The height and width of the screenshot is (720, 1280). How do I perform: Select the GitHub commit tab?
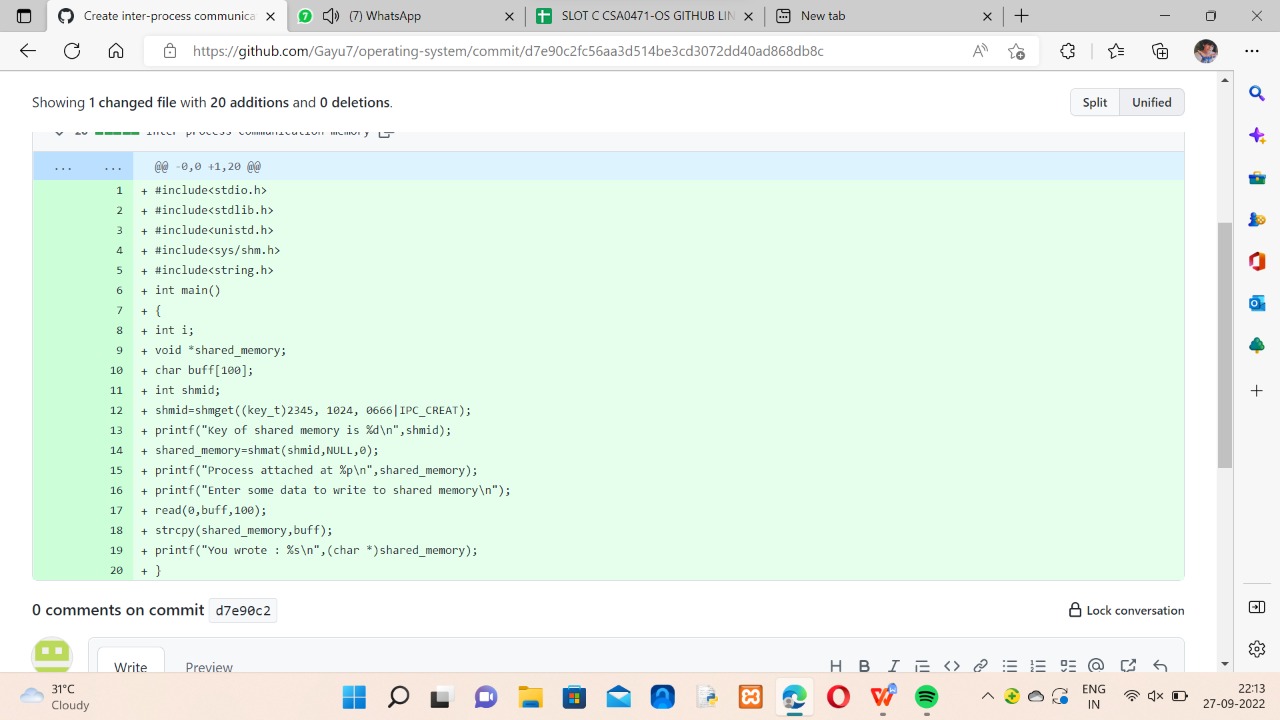pyautogui.click(x=167, y=16)
